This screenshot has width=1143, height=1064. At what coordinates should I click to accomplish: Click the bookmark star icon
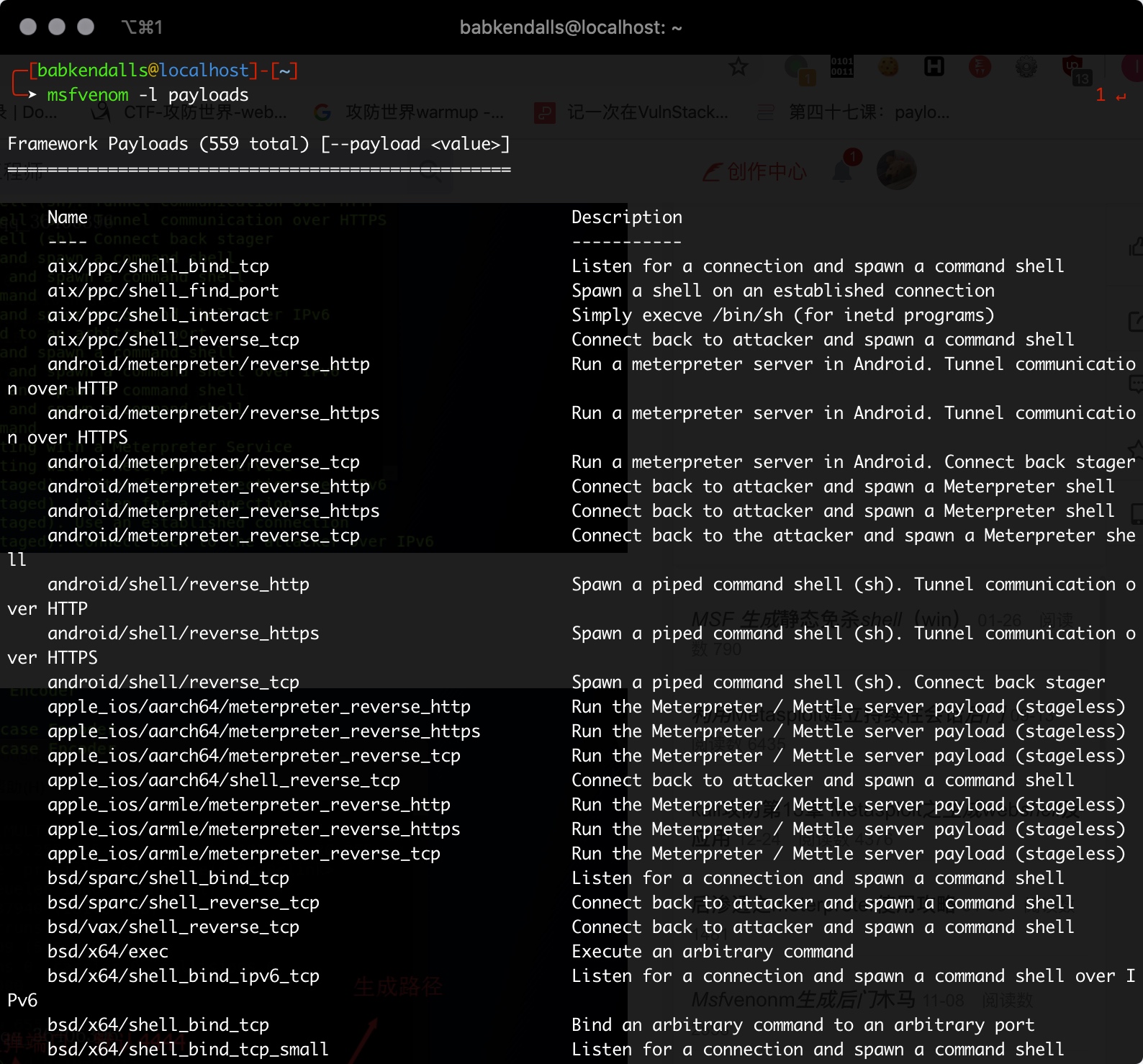click(738, 68)
